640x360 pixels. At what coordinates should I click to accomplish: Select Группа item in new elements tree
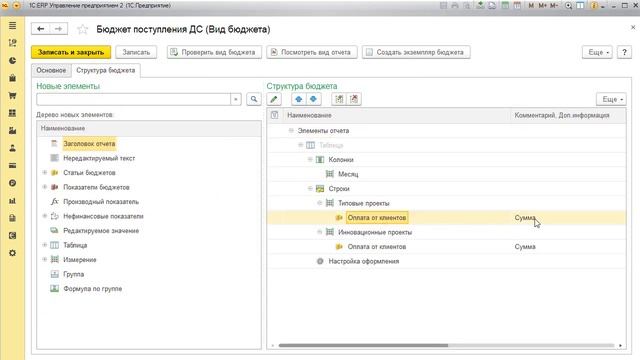pos(73,274)
